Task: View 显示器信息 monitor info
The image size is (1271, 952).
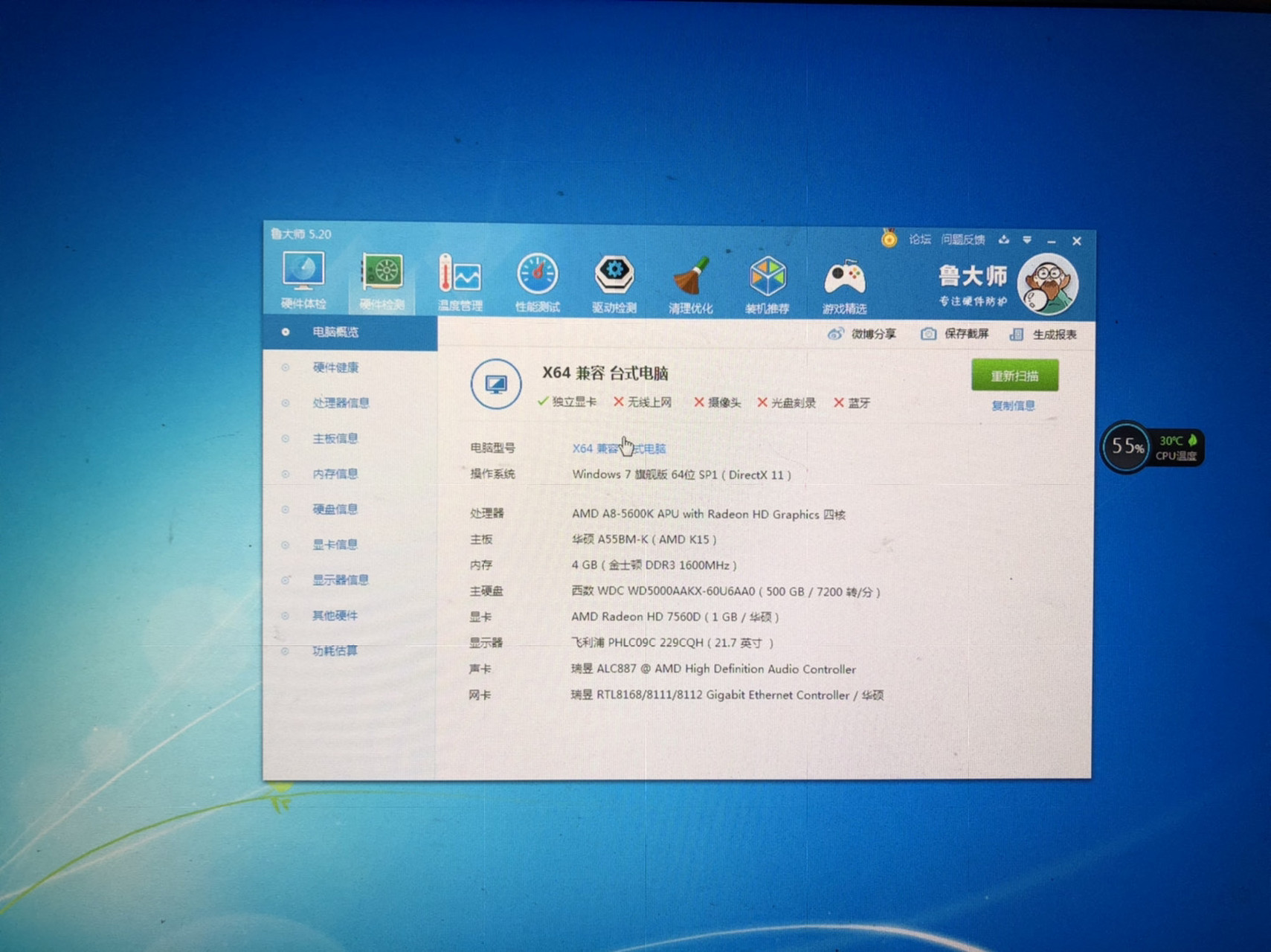Action: (x=341, y=580)
